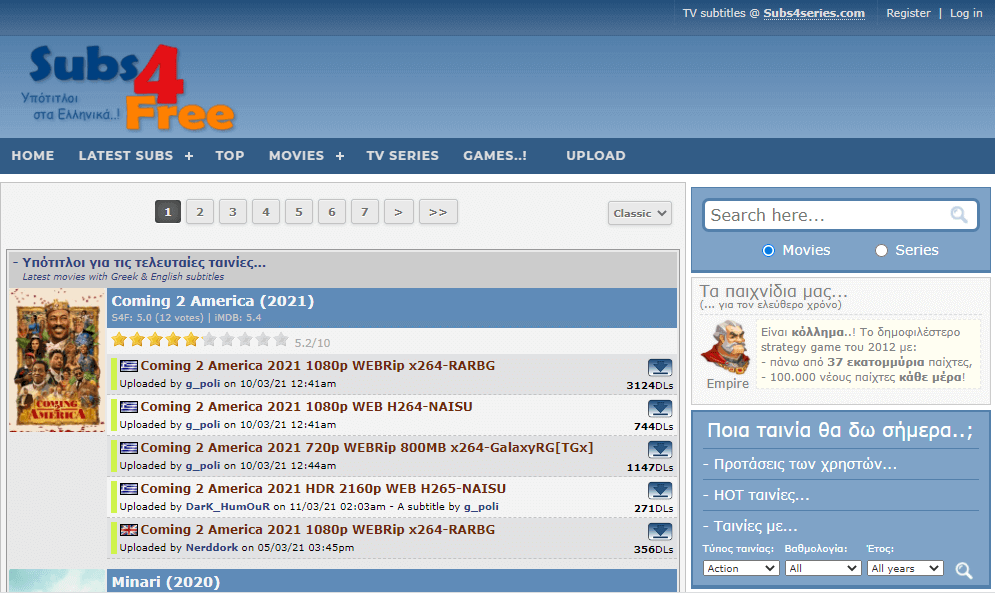
Task: Click the magnifier icon in search box
Action: click(959, 215)
